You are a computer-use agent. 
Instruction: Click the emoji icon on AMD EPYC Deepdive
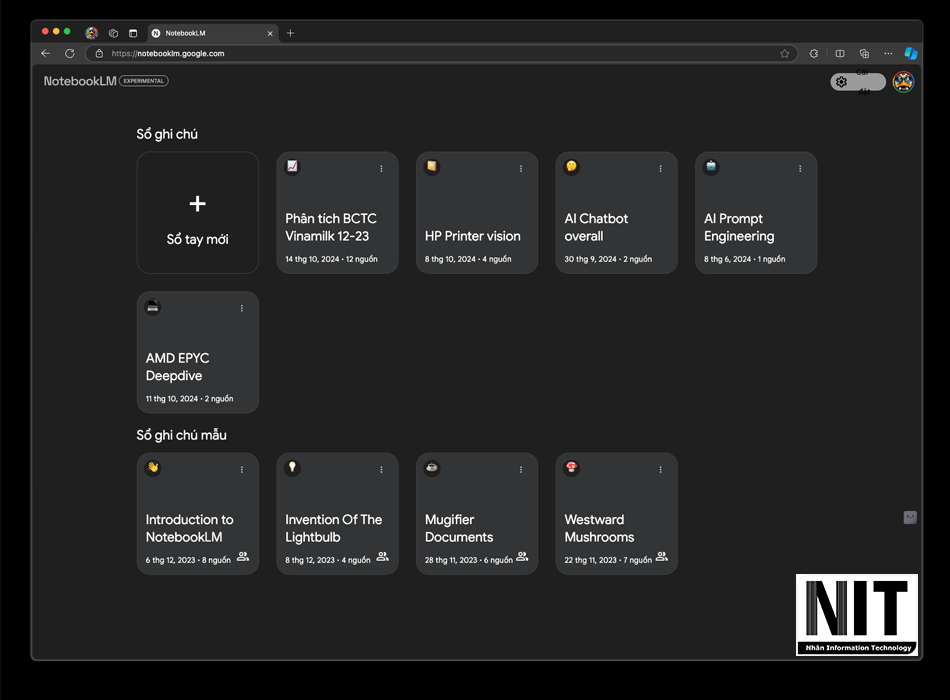coord(153,306)
